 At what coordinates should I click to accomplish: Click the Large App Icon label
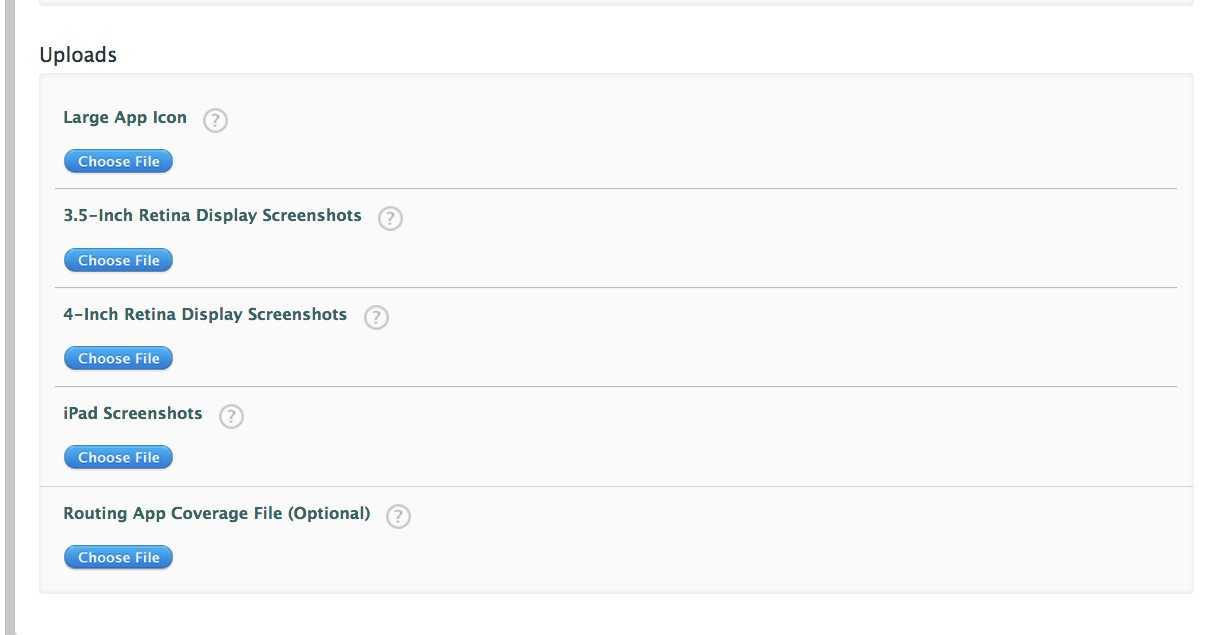point(125,117)
